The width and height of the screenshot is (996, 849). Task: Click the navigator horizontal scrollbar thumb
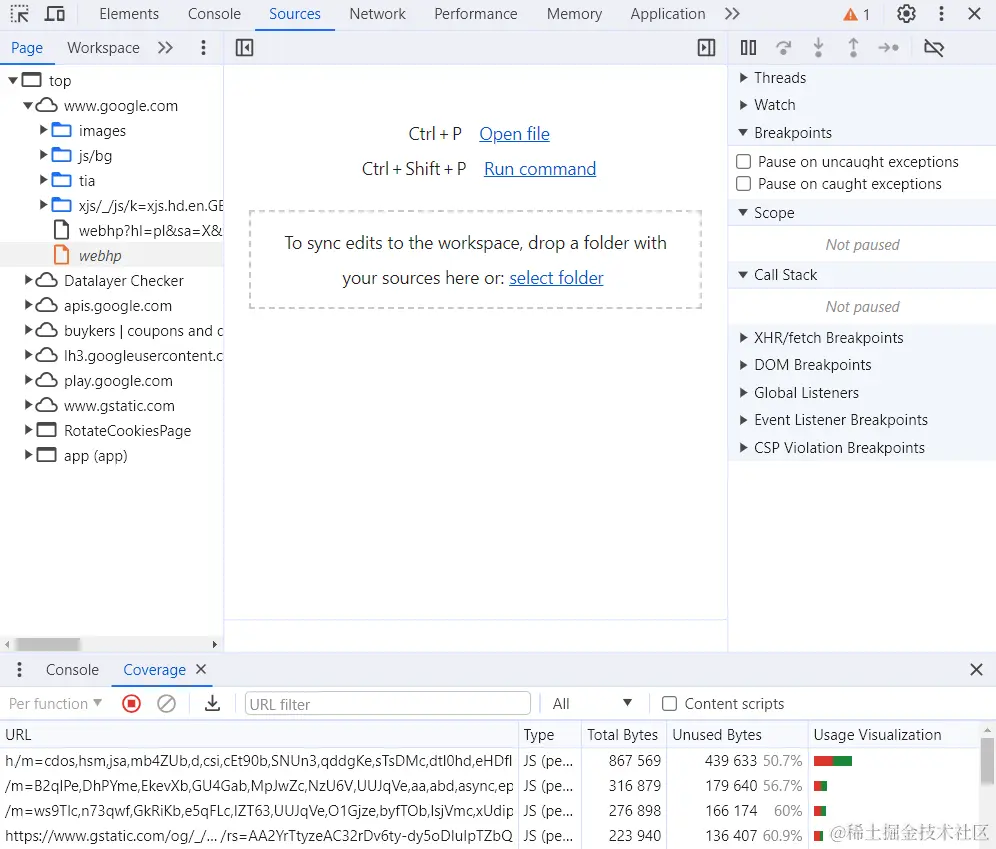pos(48,644)
